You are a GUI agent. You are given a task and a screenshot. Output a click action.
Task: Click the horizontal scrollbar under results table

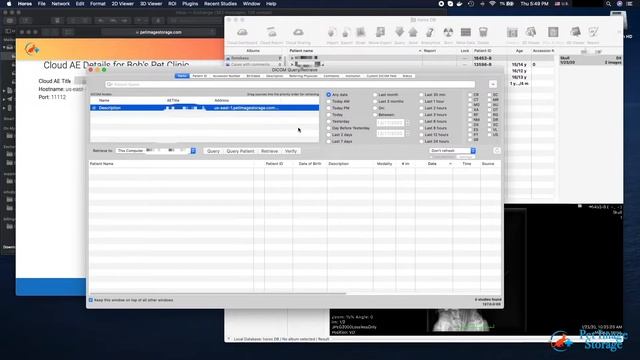click(218, 293)
